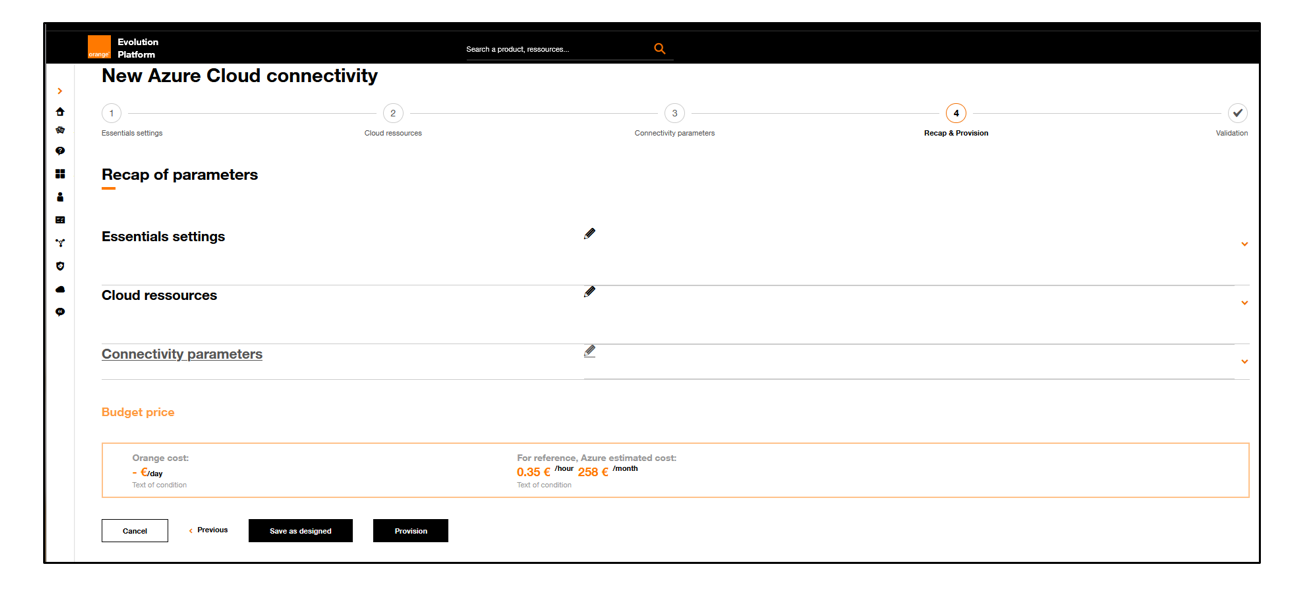Go back with the Previous link
This screenshot has height=589, width=1294.
tap(209, 530)
